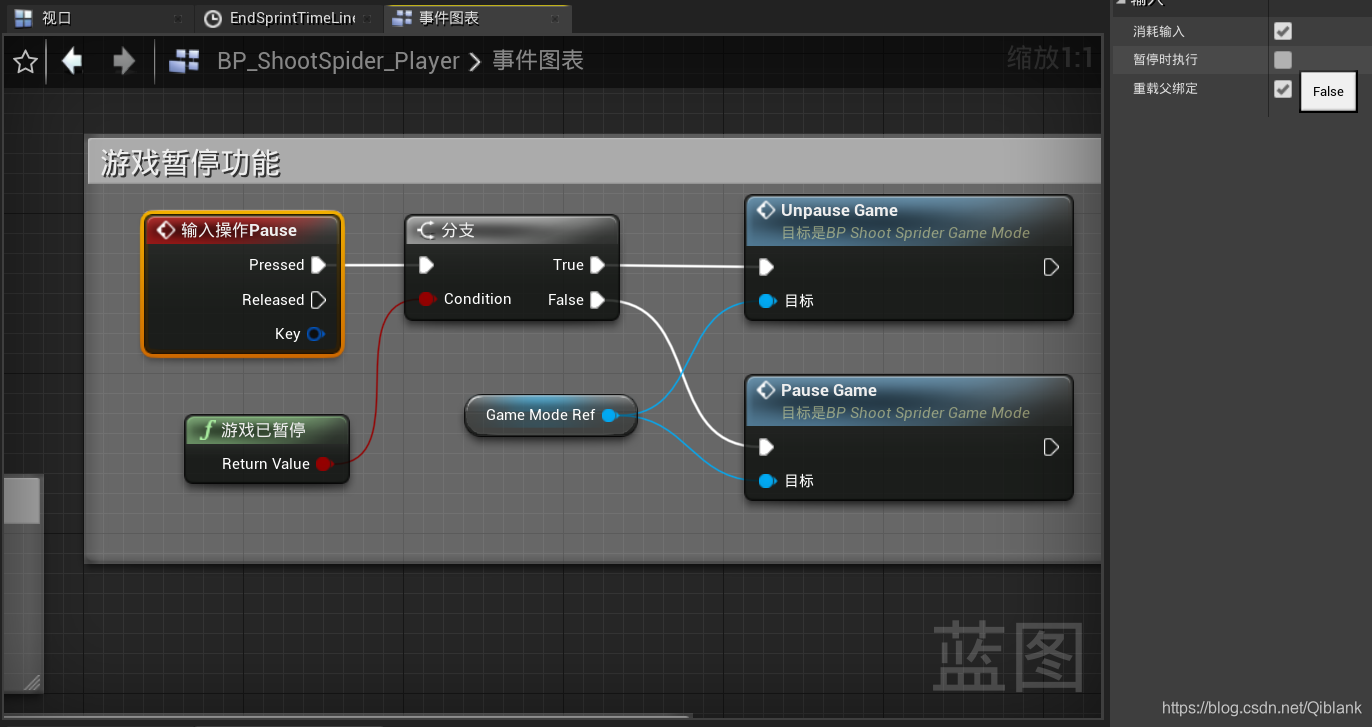Click the blueprint grid icon in breadcrumb

[184, 61]
